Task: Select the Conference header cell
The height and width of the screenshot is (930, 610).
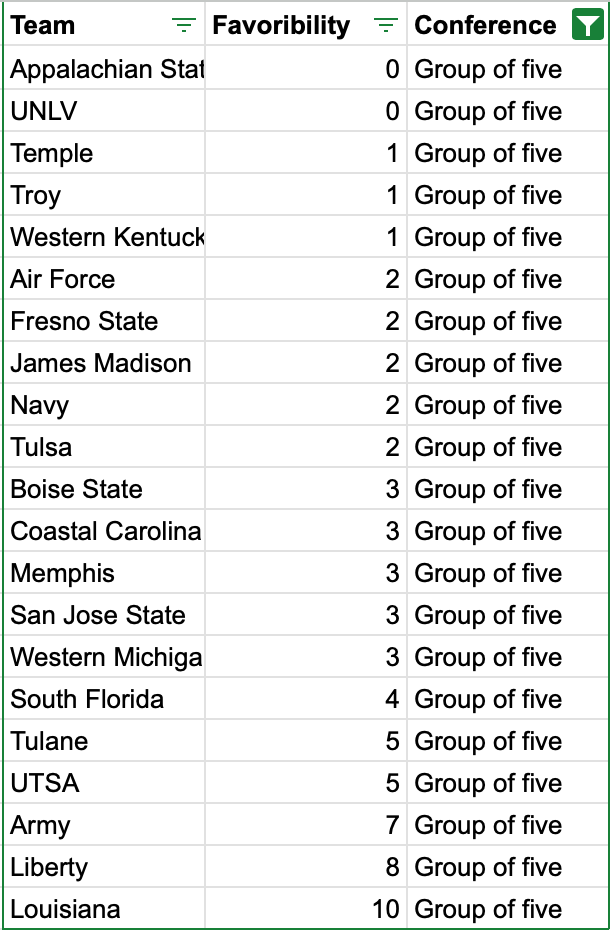Action: tap(485, 26)
